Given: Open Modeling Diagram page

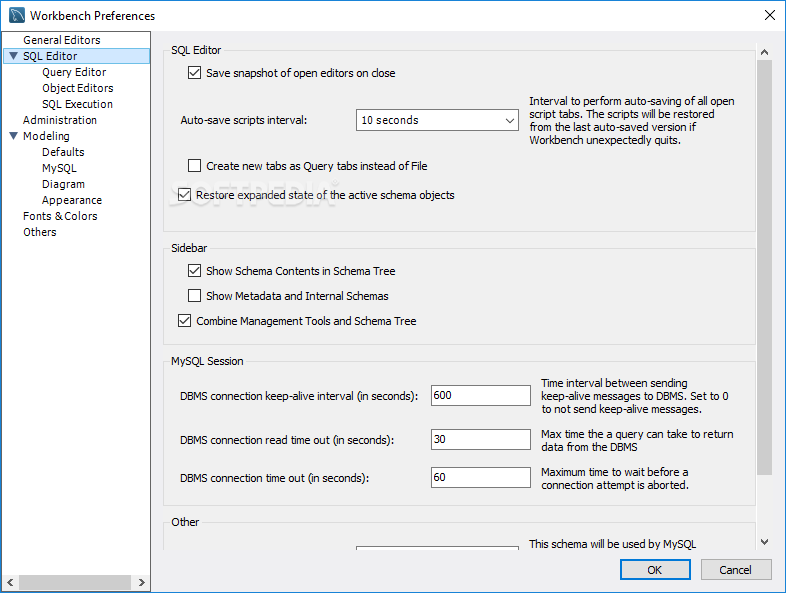Looking at the screenshot, I should [x=63, y=184].
